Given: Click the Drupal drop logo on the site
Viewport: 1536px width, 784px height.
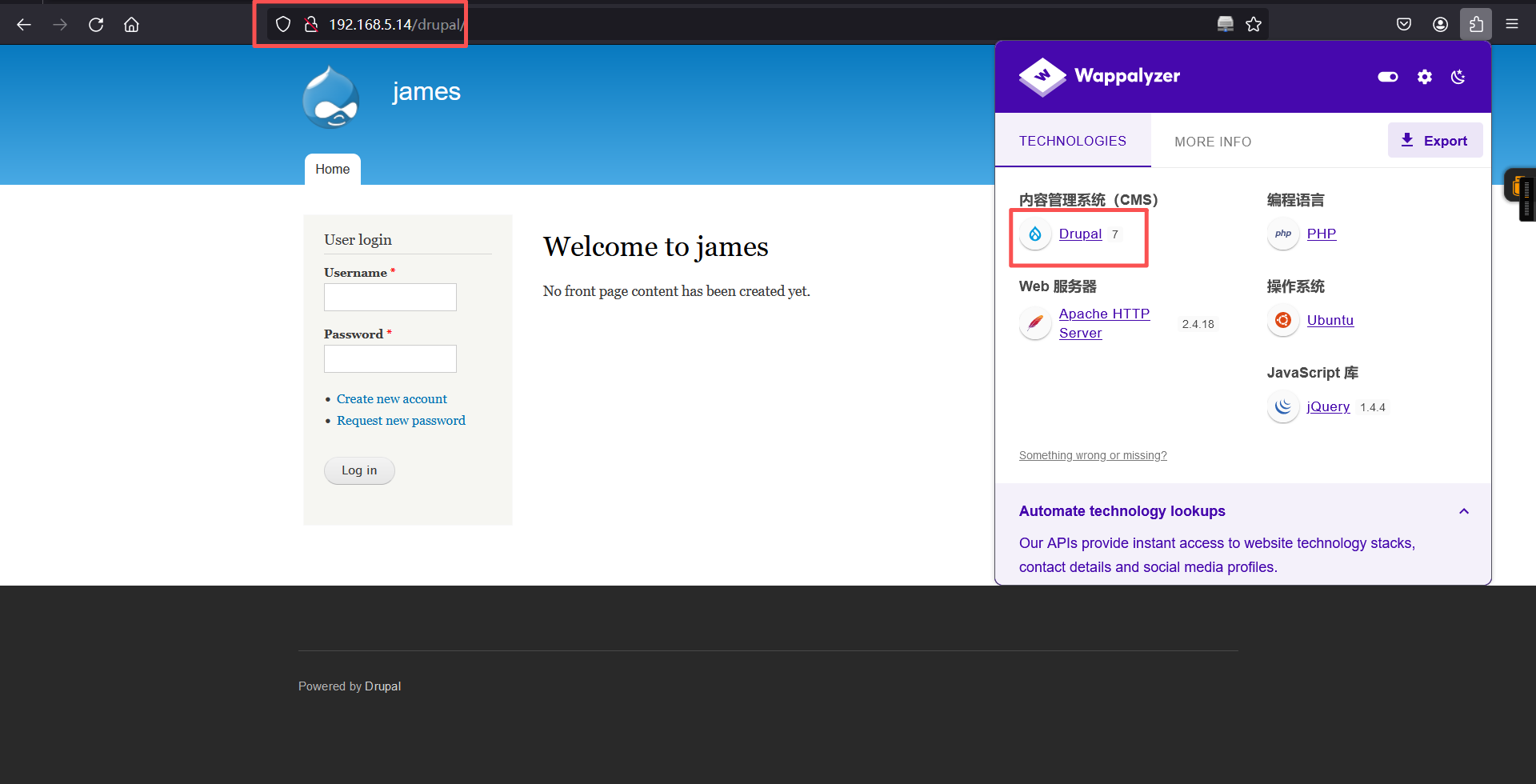Looking at the screenshot, I should tap(330, 98).
